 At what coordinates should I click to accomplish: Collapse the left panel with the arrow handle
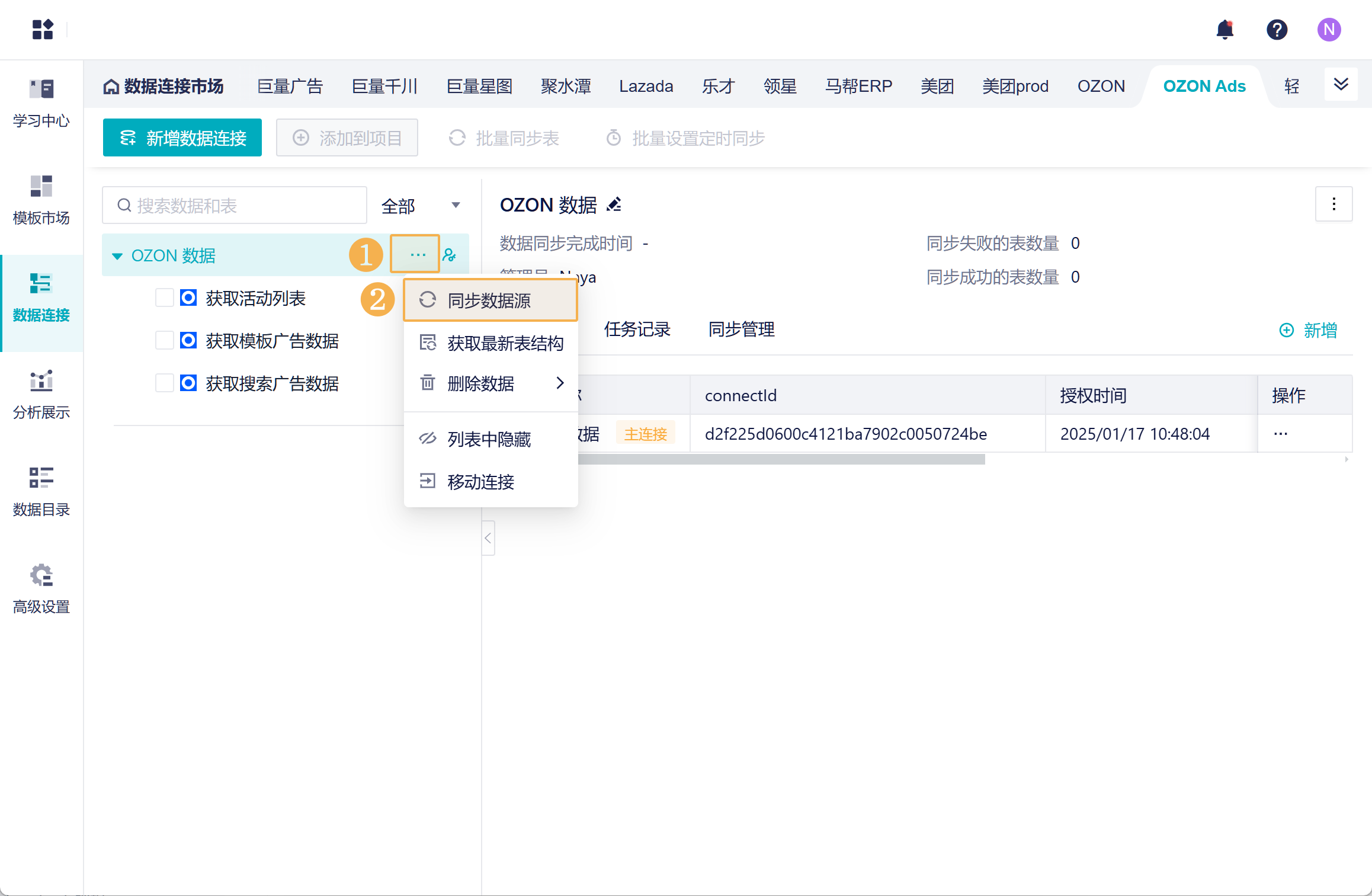[488, 538]
